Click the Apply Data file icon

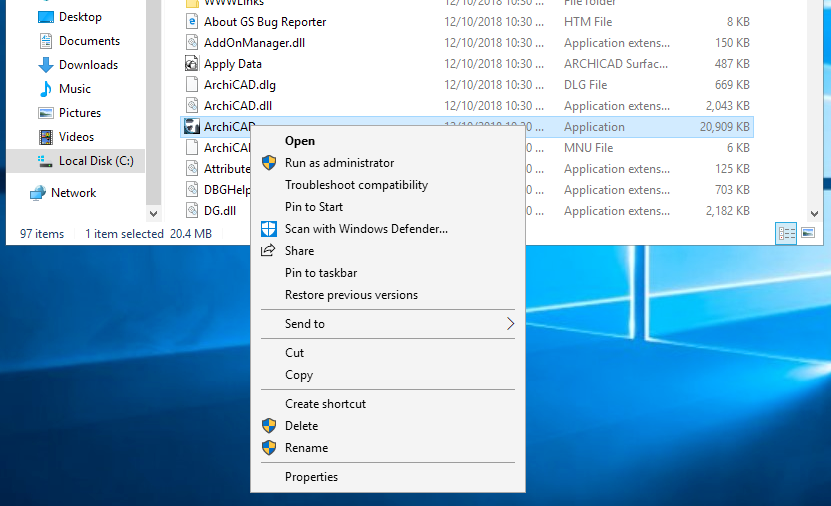click(x=191, y=64)
